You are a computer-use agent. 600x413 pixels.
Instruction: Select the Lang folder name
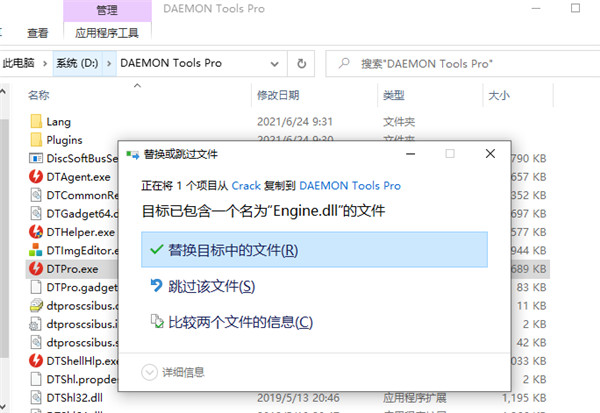pos(59,122)
